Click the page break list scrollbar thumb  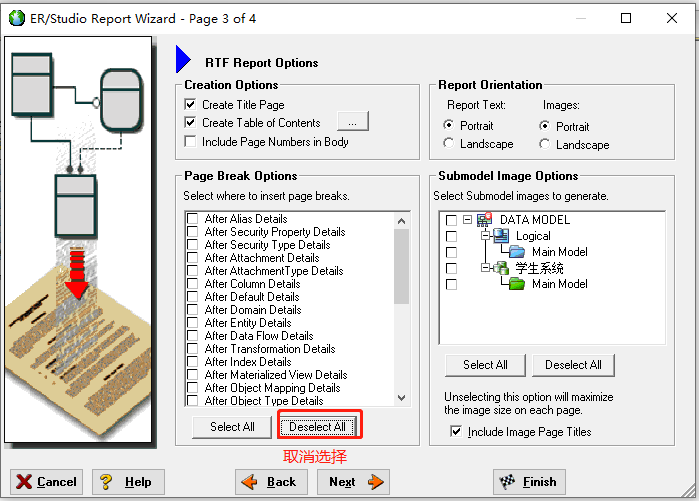[x=402, y=266]
